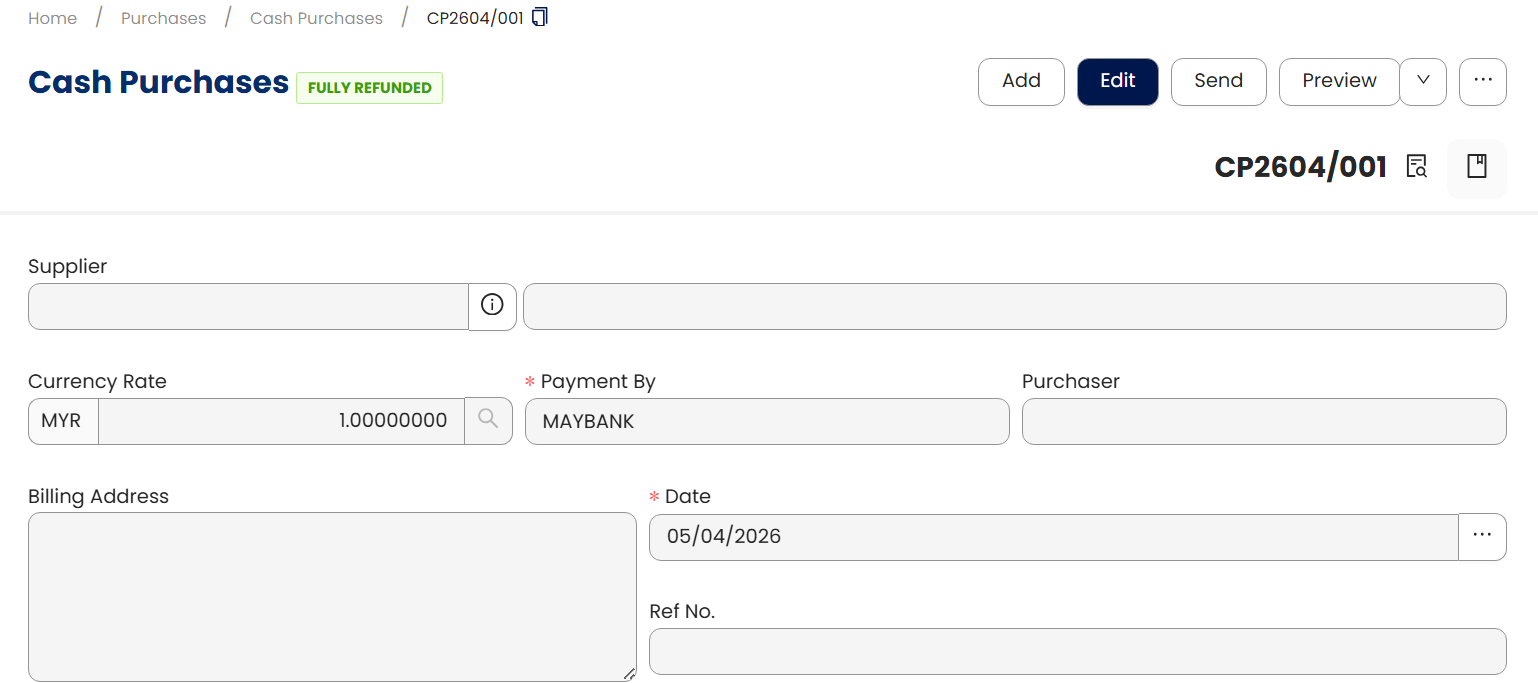Image resolution: width=1538 pixels, height=683 pixels.
Task: Click the bookmark panel icon
Action: click(x=1477, y=166)
